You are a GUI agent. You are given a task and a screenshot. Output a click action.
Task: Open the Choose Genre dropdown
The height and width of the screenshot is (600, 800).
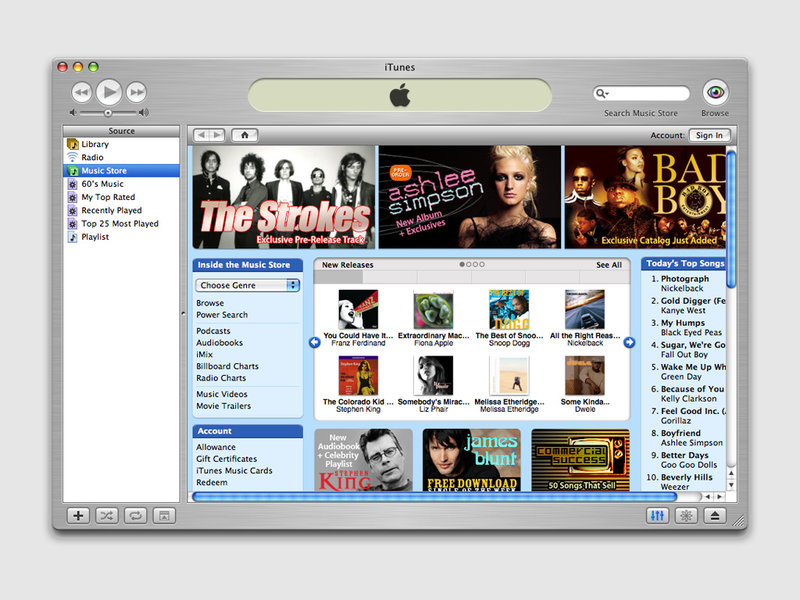(247, 285)
